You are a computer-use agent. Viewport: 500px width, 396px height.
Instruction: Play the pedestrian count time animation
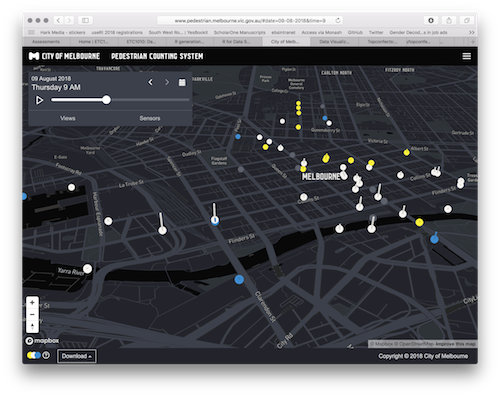[x=39, y=100]
